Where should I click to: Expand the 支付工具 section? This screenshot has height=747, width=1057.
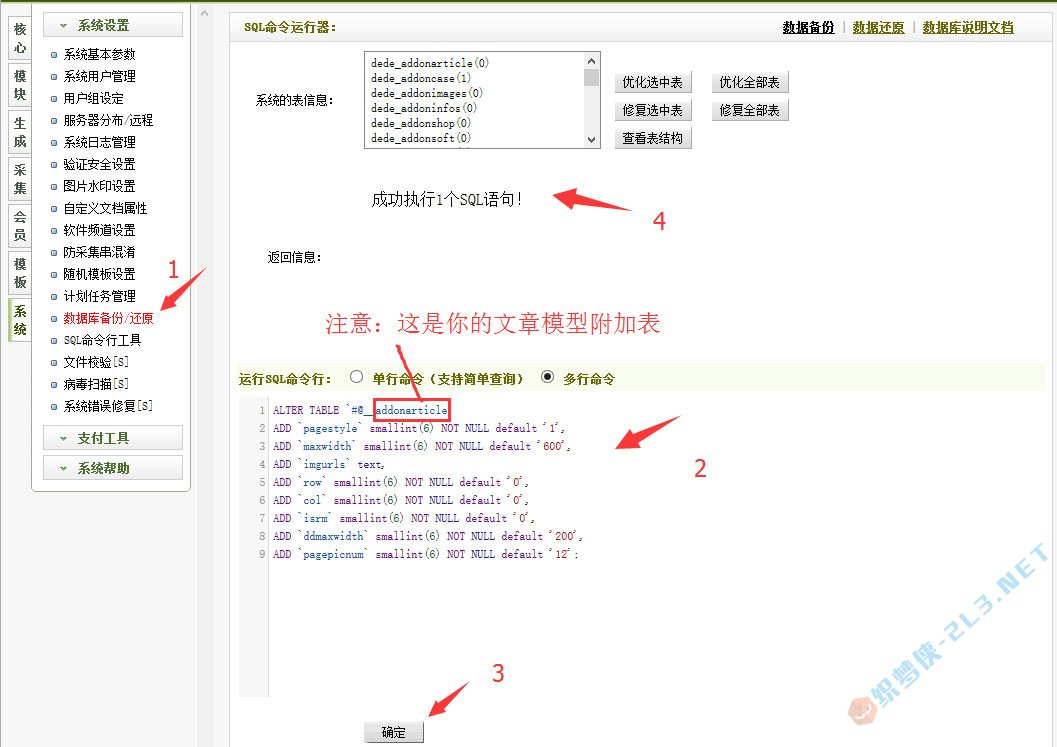[112, 438]
